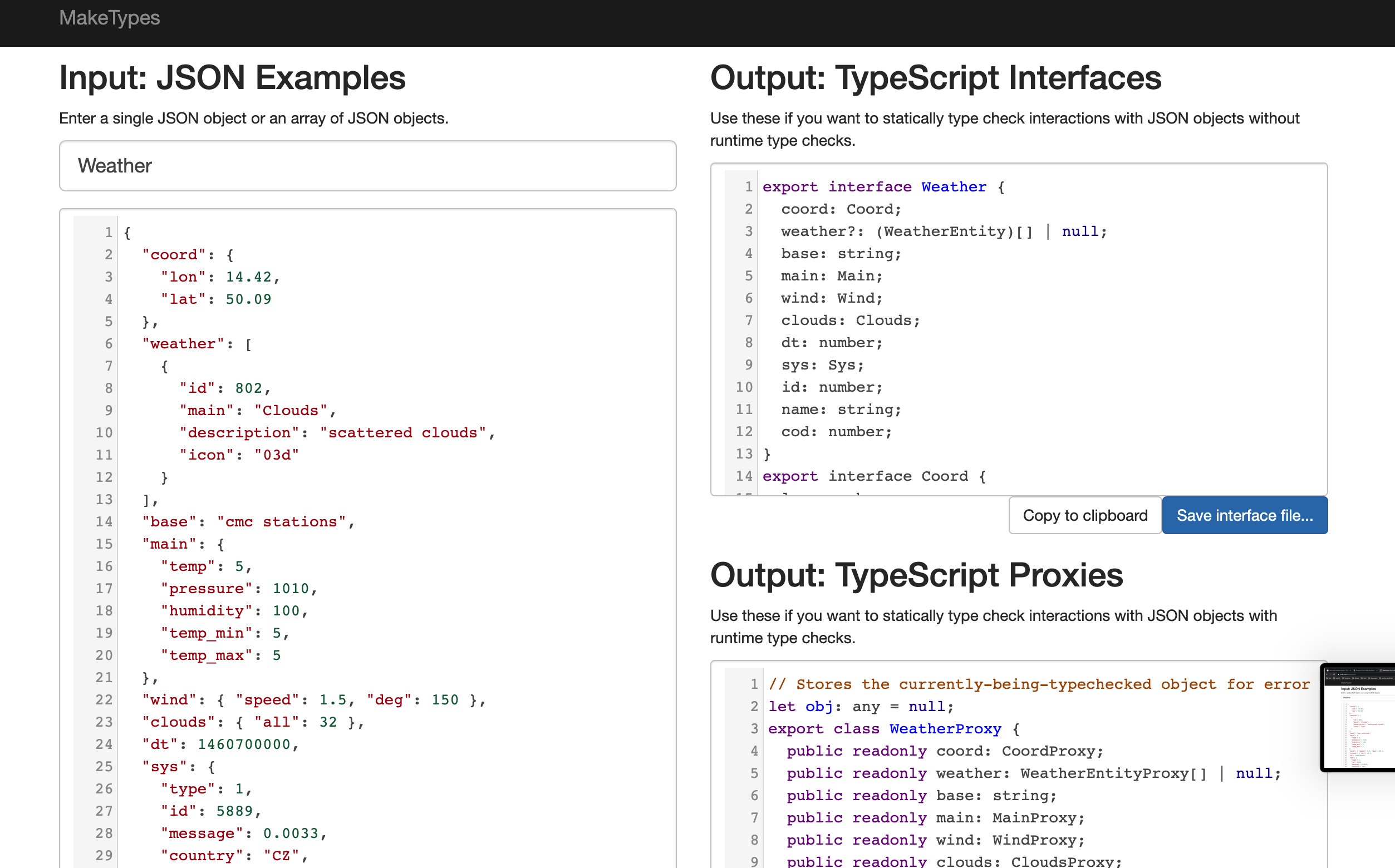
Task: Click the "wind" line in JSON editor
Action: click(x=313, y=700)
